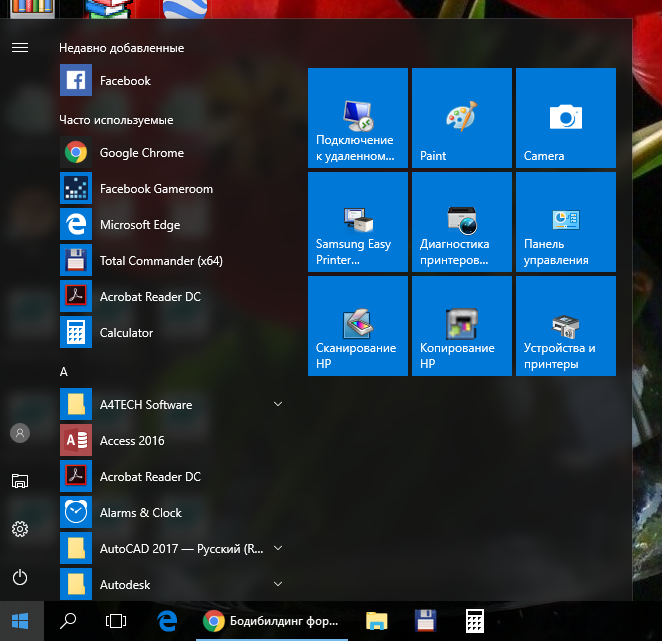The image size is (662, 641).
Task: Click the letter A section header
Action: pyautogui.click(x=64, y=371)
